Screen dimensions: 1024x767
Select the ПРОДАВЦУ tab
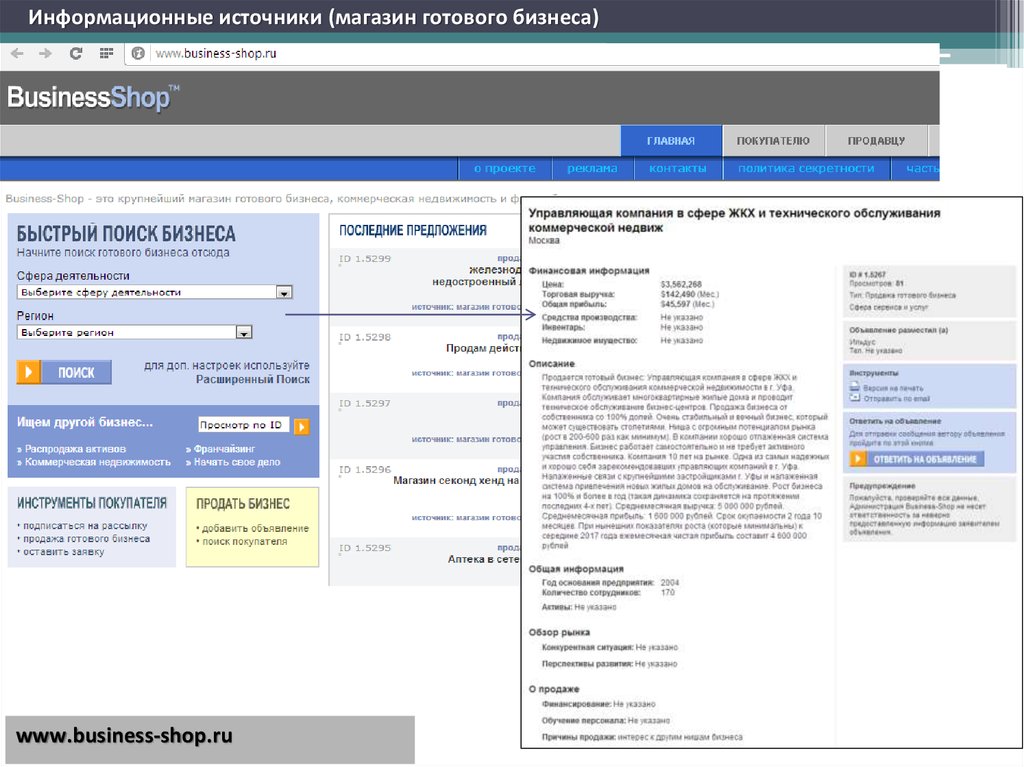pyautogui.click(x=876, y=141)
